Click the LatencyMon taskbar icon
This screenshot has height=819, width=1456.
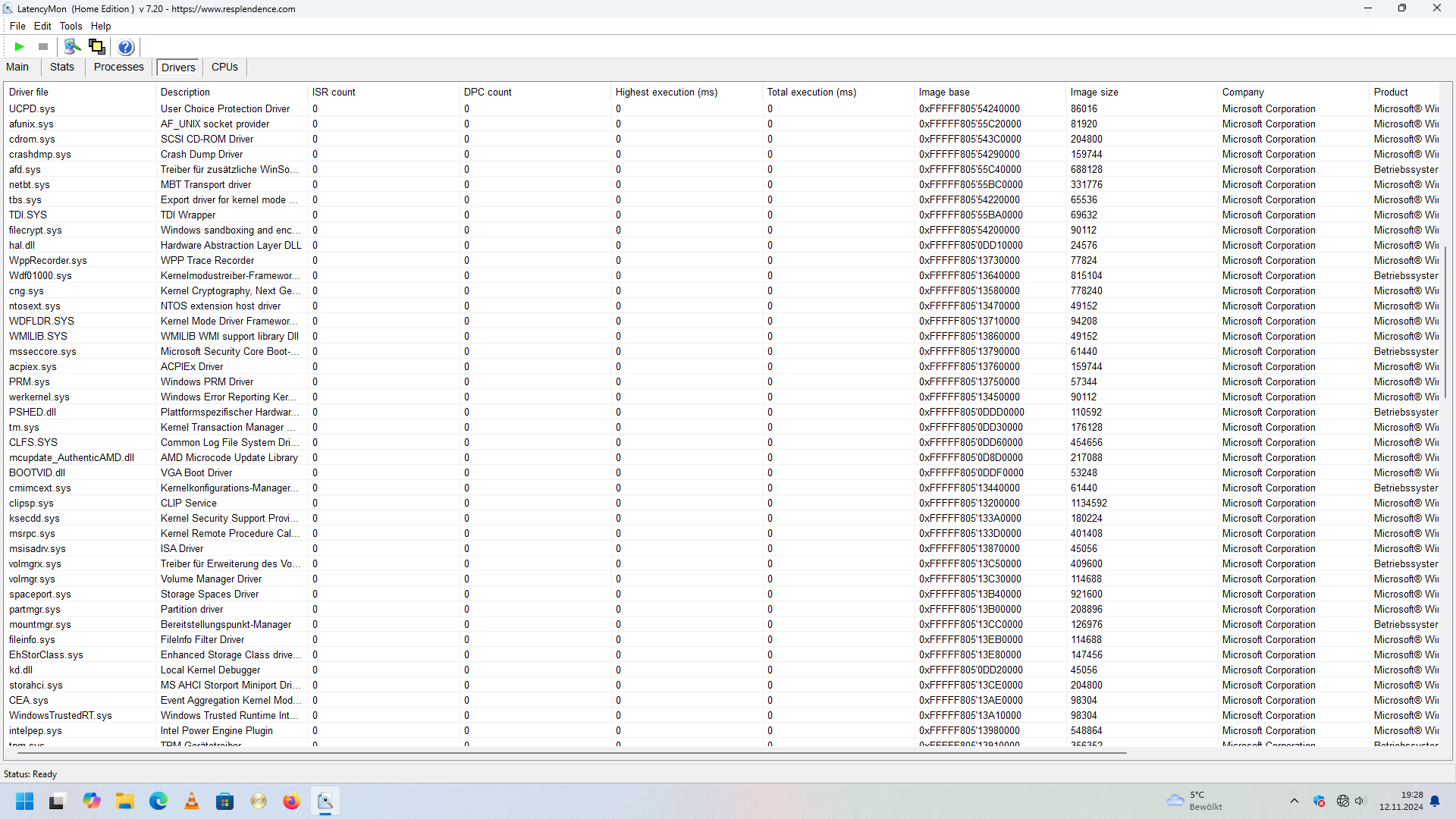click(325, 802)
